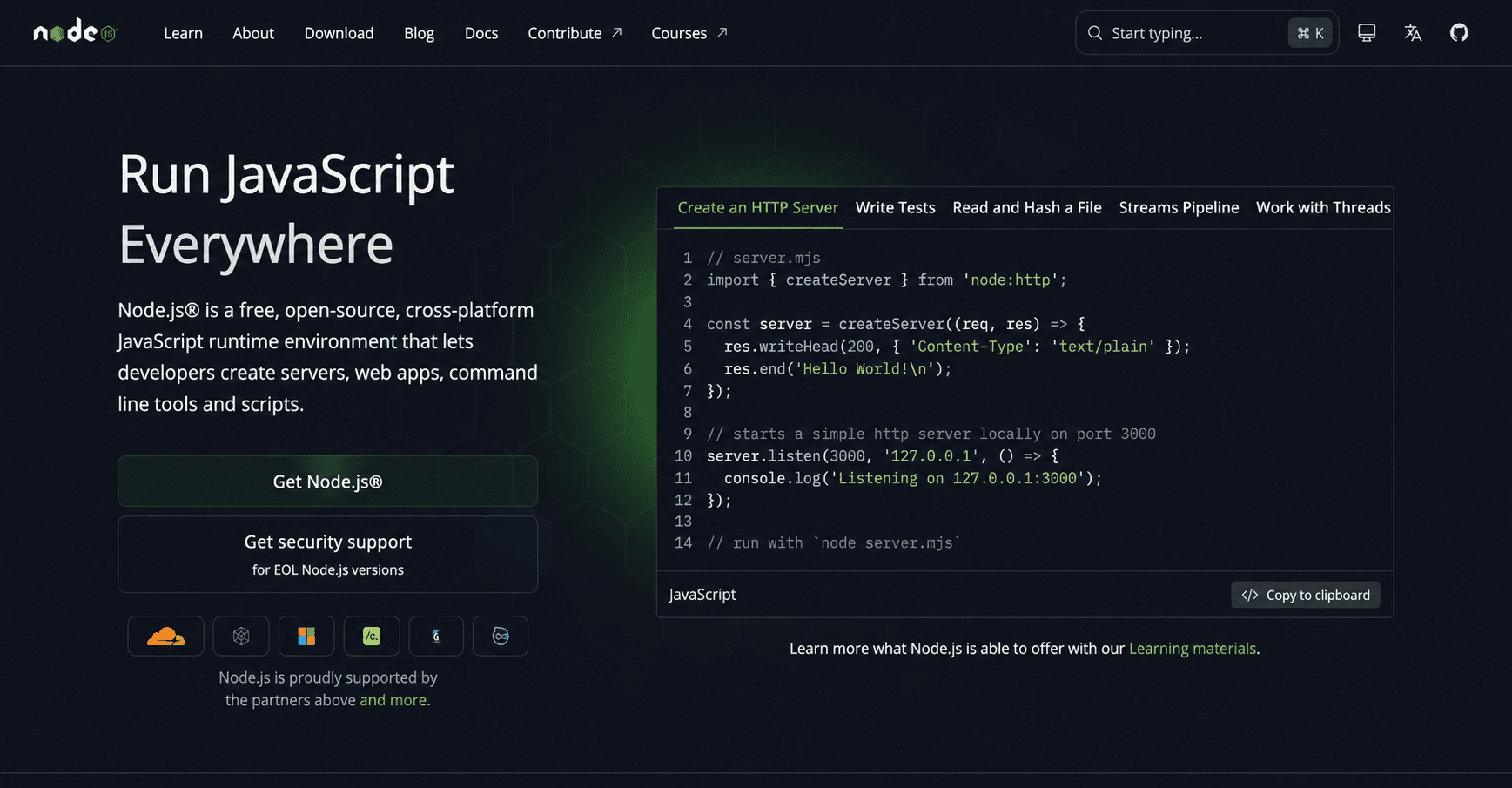Click Get security support button
Viewport: 1512px width, 788px height.
click(x=327, y=555)
